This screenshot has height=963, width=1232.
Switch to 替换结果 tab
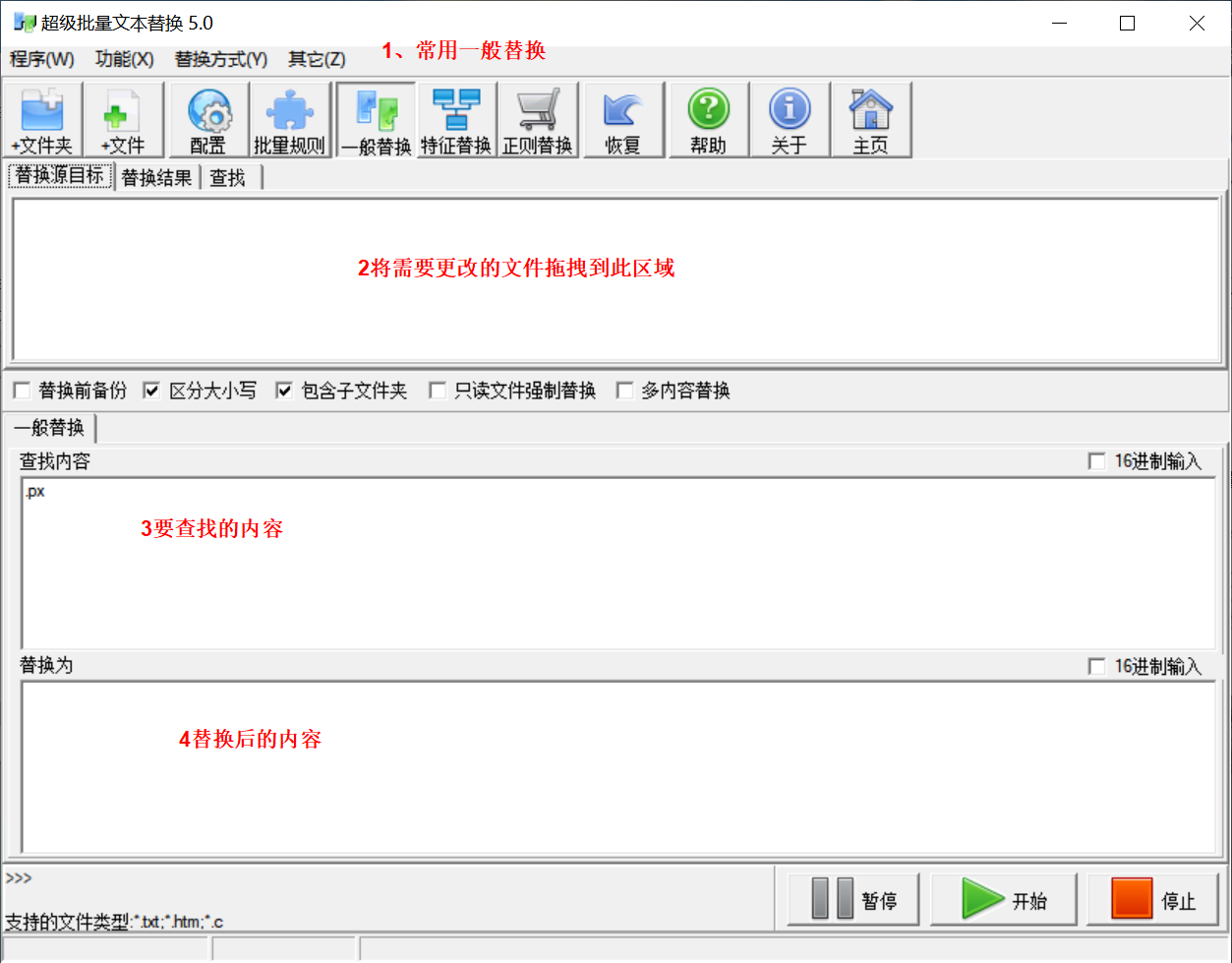pos(157,179)
